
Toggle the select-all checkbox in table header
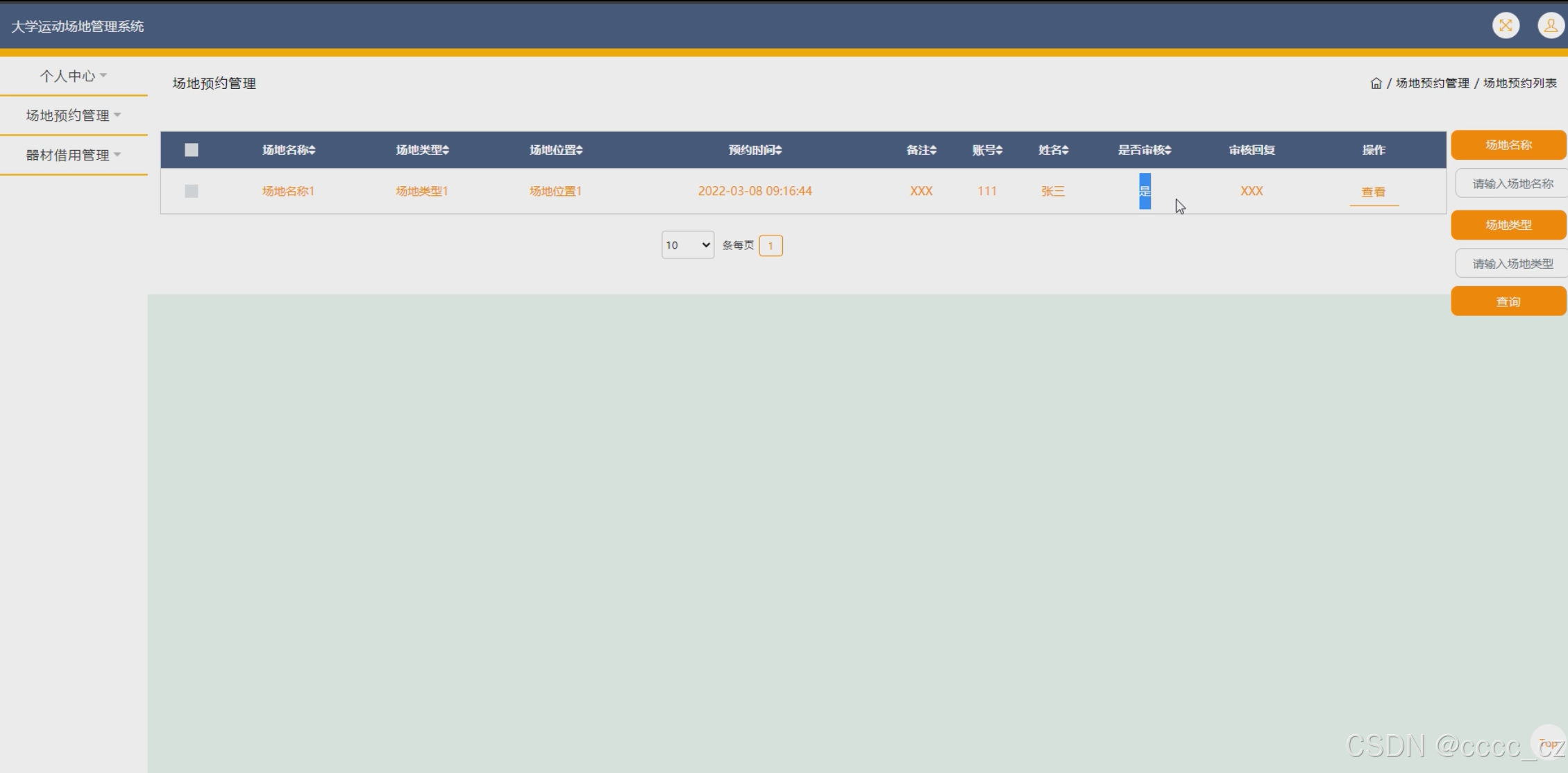click(192, 150)
